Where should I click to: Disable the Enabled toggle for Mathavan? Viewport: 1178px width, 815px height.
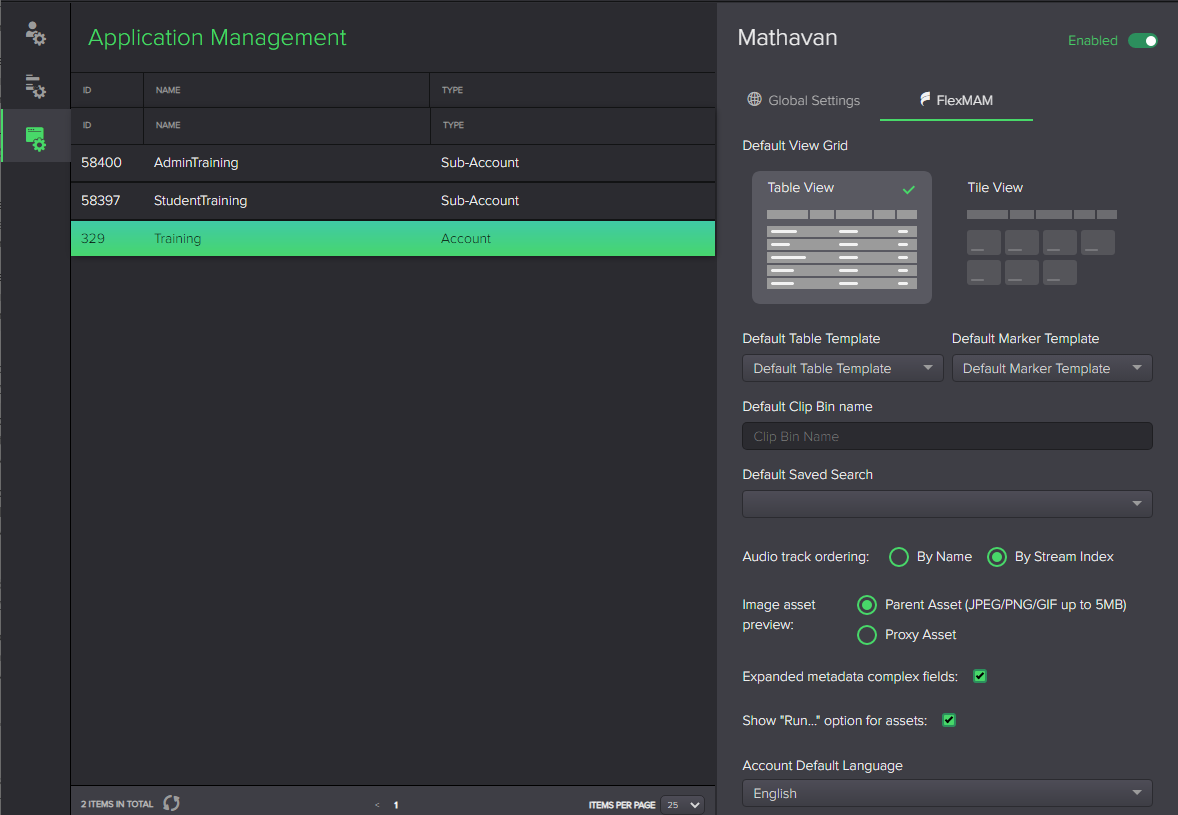1143,41
